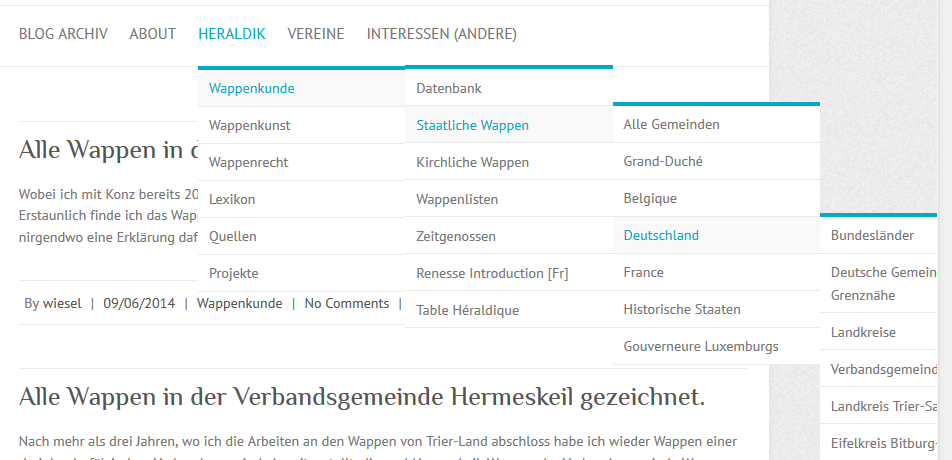Expand the INTERESSEN (ANDERE) menu
952x460 pixels.
[442, 34]
